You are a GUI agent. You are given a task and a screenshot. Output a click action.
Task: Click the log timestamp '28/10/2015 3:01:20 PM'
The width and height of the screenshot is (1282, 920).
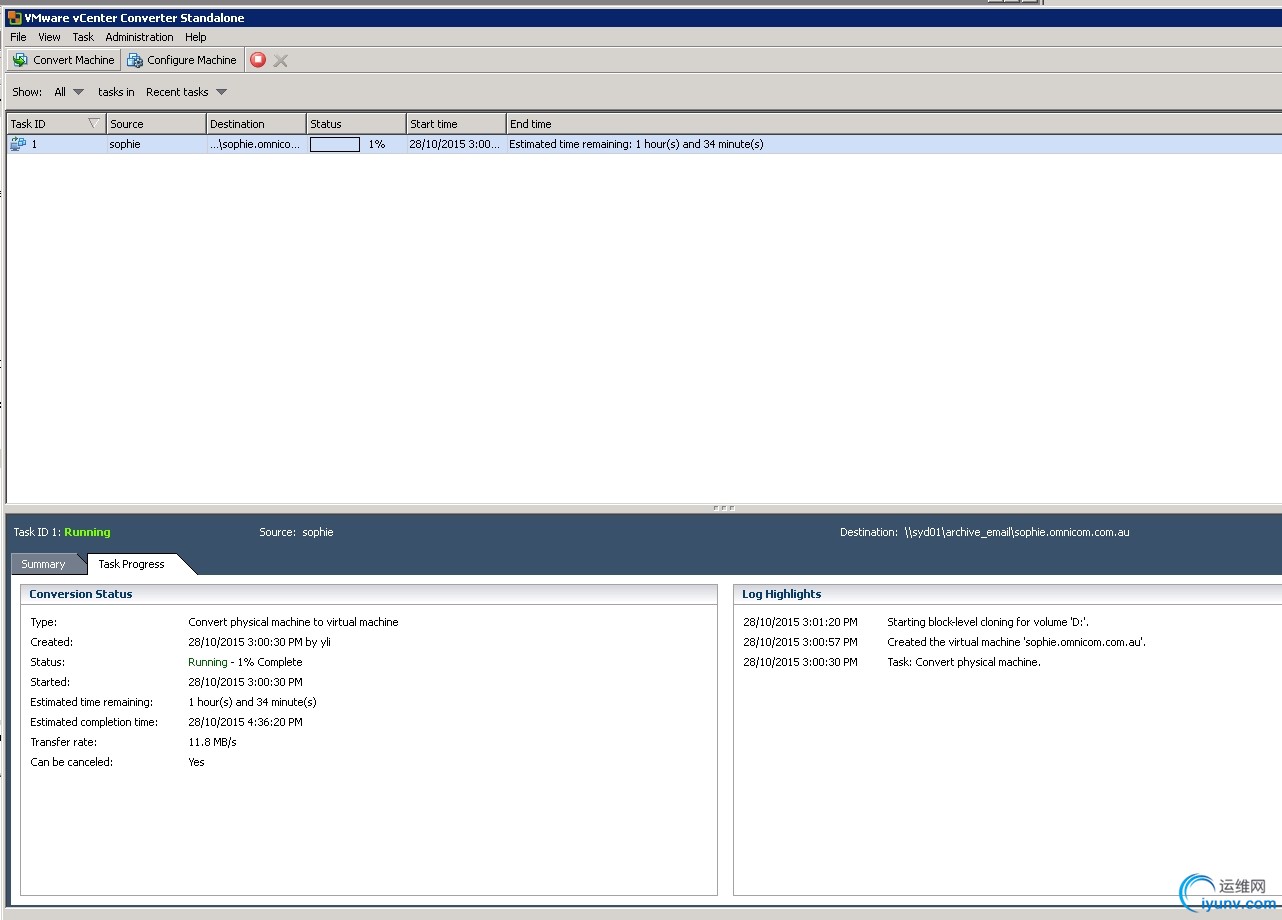point(800,622)
